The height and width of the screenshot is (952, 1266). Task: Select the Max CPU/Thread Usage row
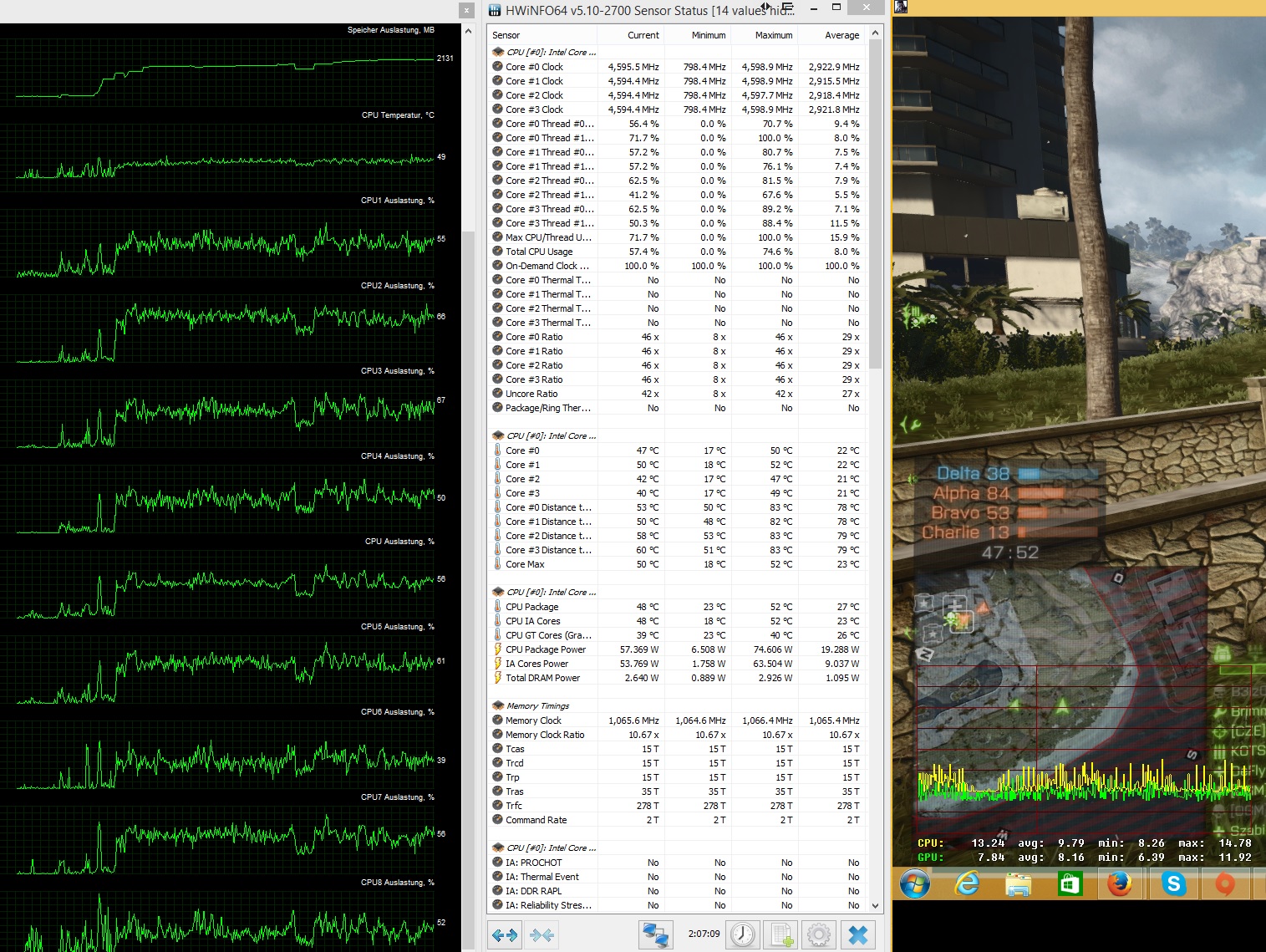click(x=676, y=237)
